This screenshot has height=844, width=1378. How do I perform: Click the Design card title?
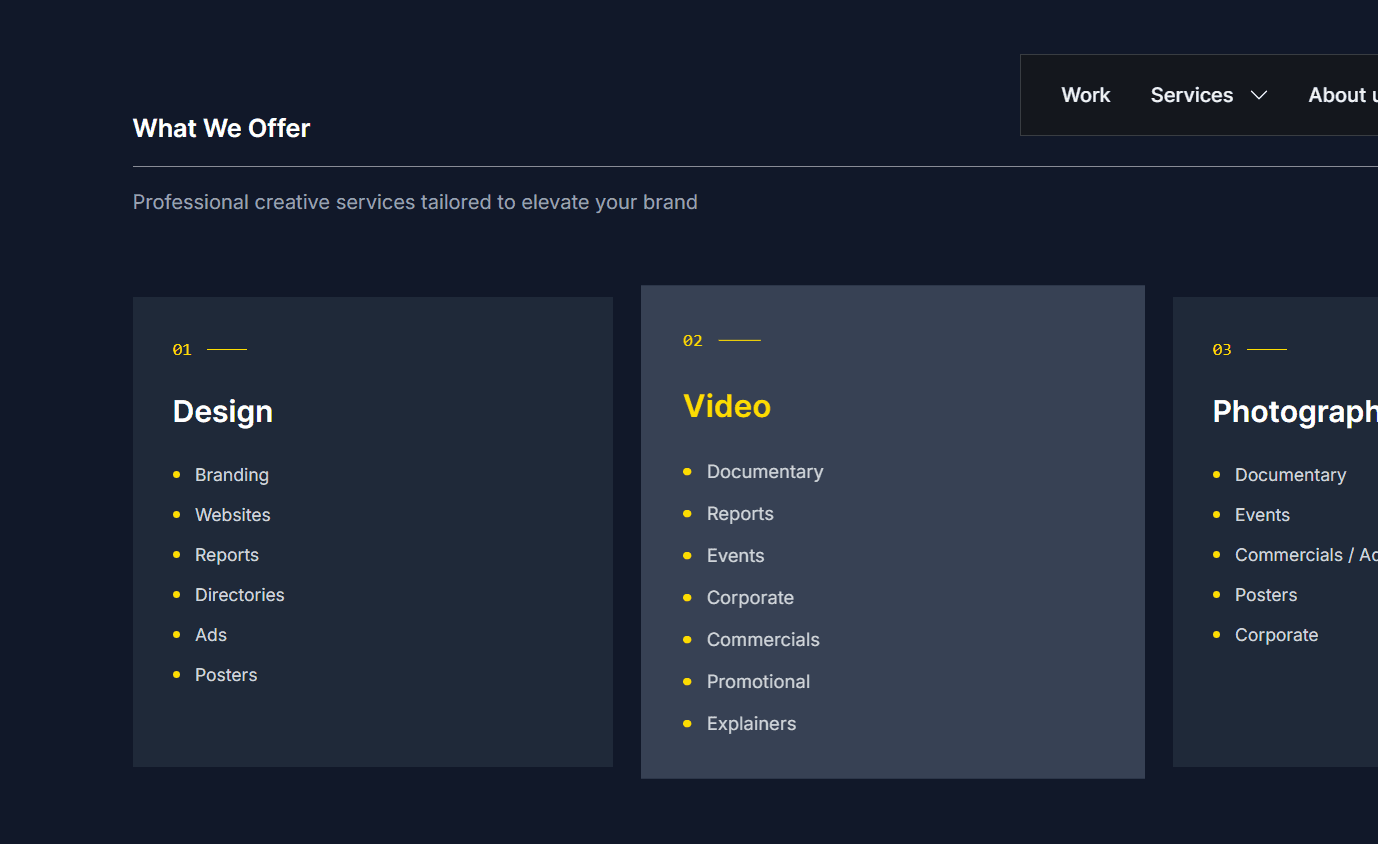tap(223, 411)
